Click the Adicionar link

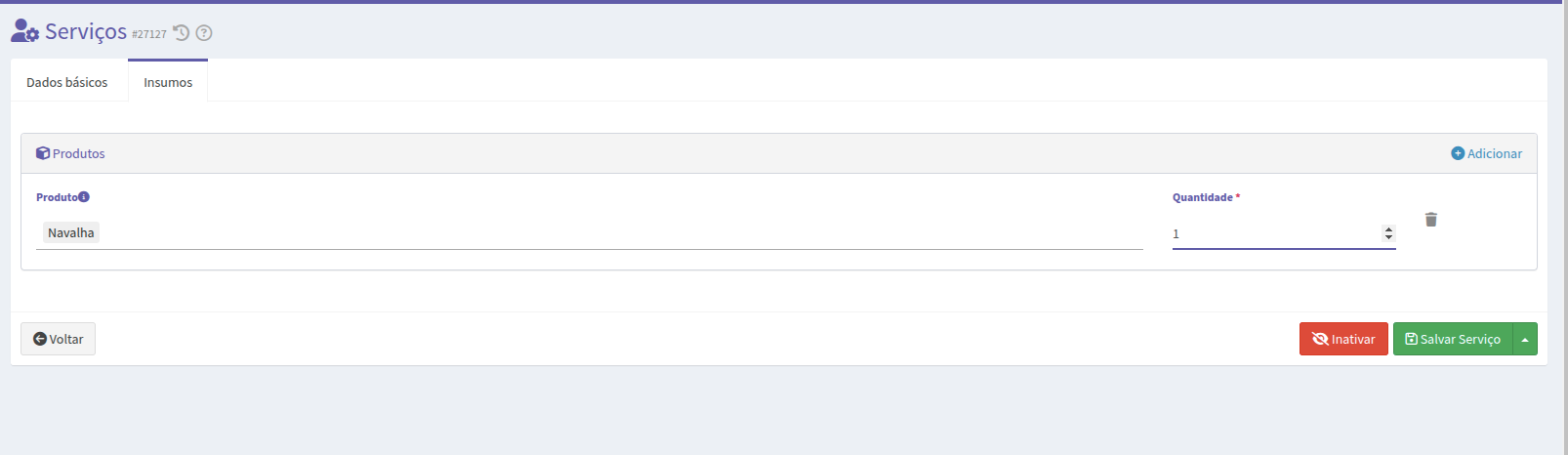(1487, 153)
